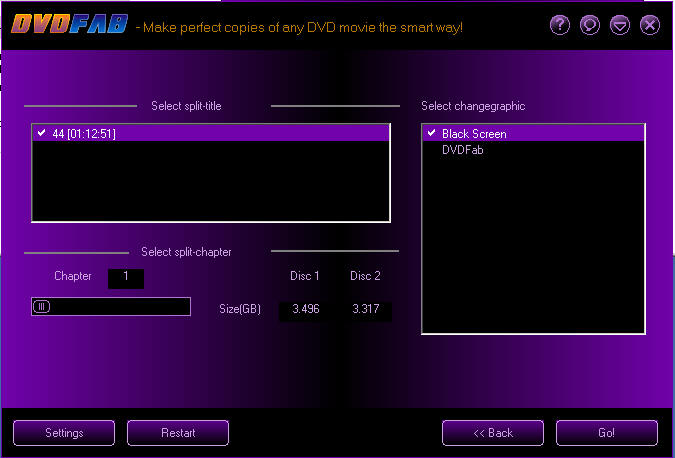
Task: Open Settings
Action: 64,433
